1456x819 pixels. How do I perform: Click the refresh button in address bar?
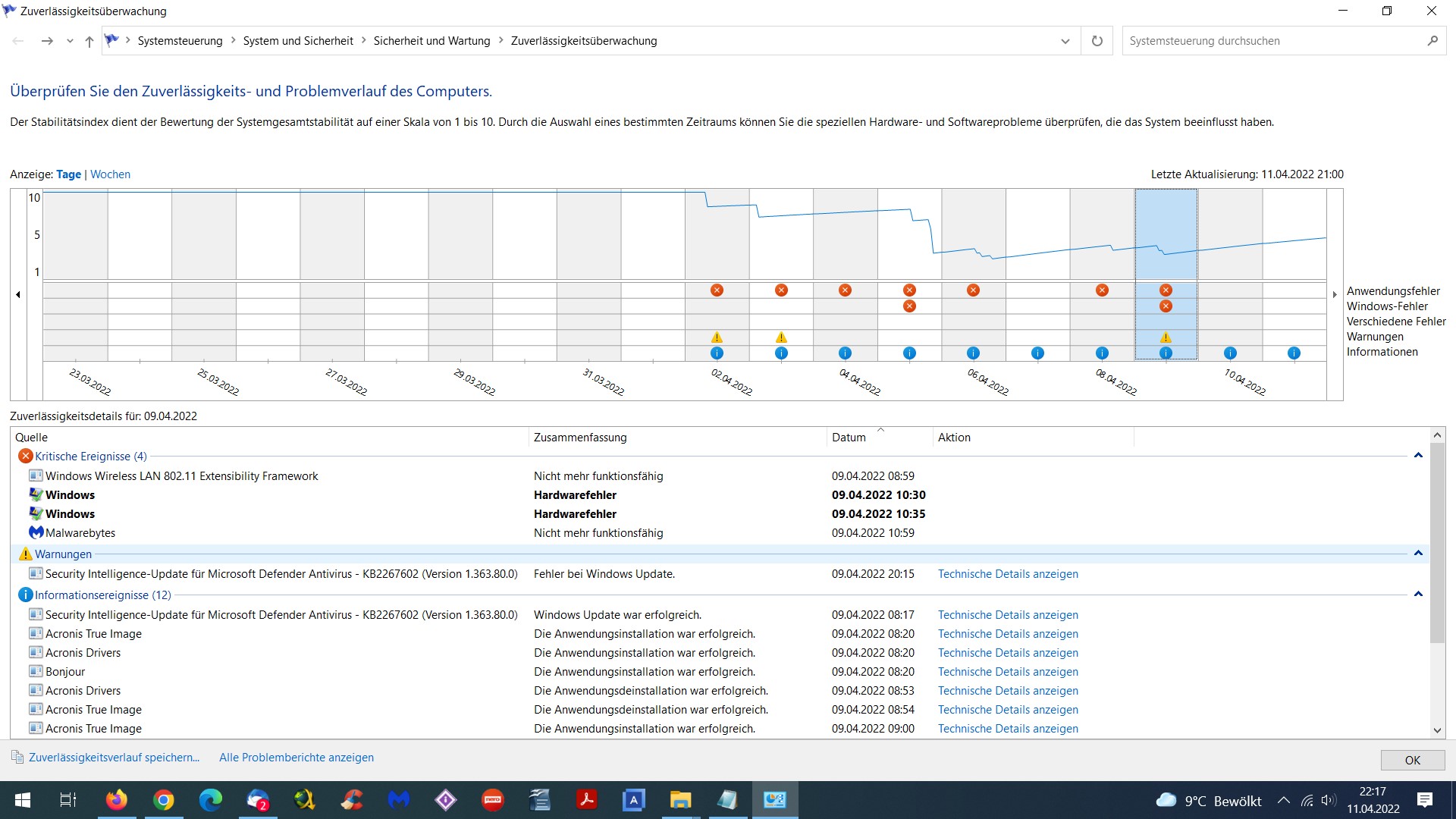tap(1097, 41)
